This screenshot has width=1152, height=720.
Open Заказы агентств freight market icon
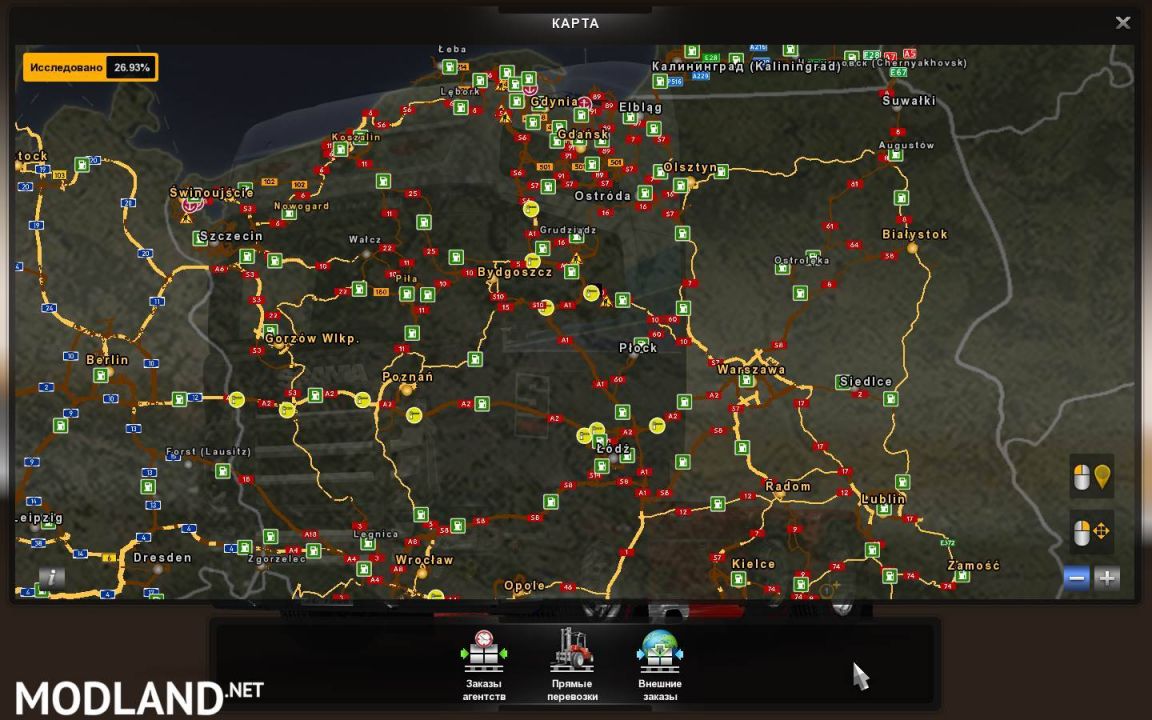(x=483, y=651)
